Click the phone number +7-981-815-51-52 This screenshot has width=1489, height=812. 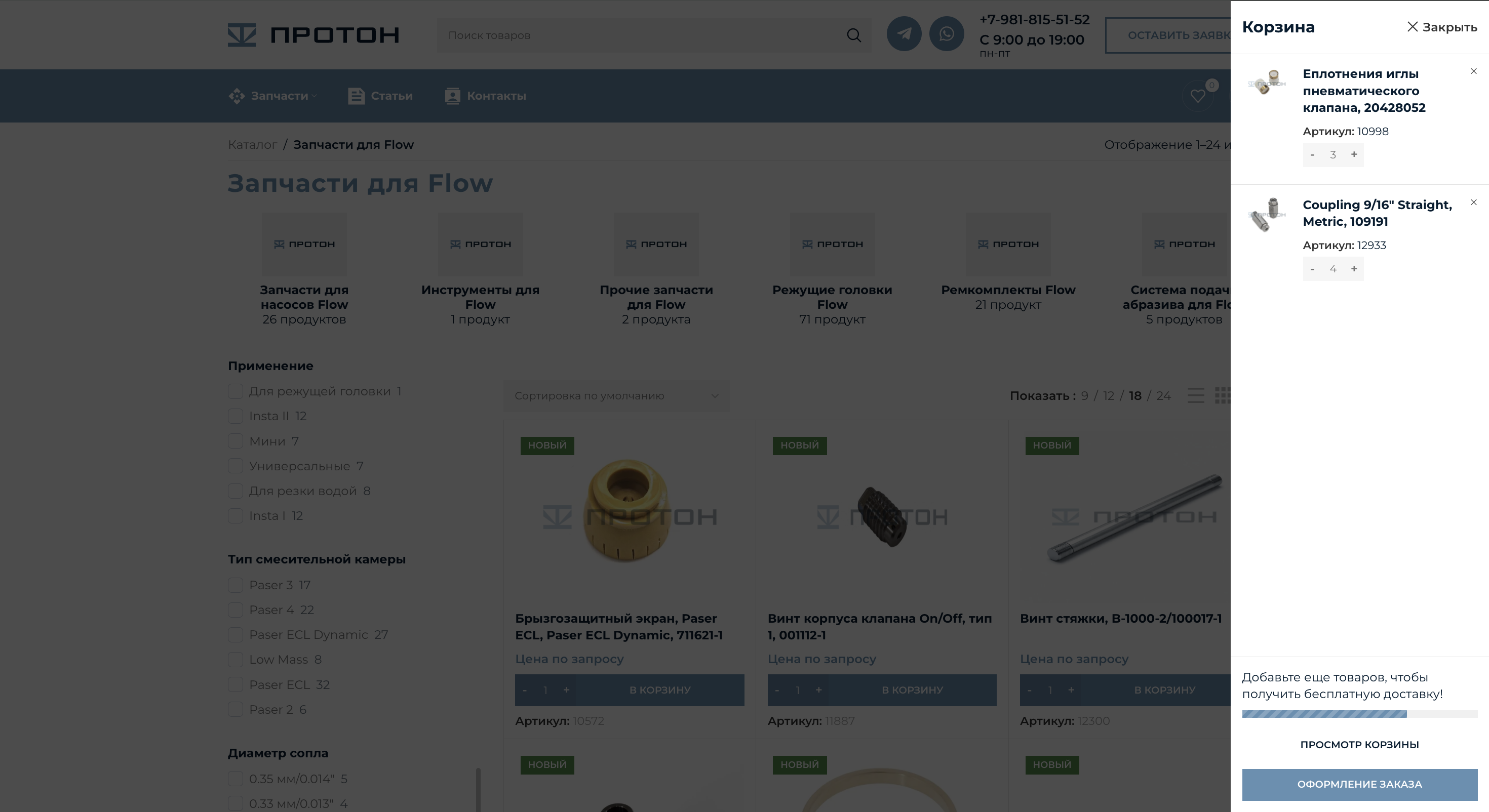pyautogui.click(x=1034, y=20)
